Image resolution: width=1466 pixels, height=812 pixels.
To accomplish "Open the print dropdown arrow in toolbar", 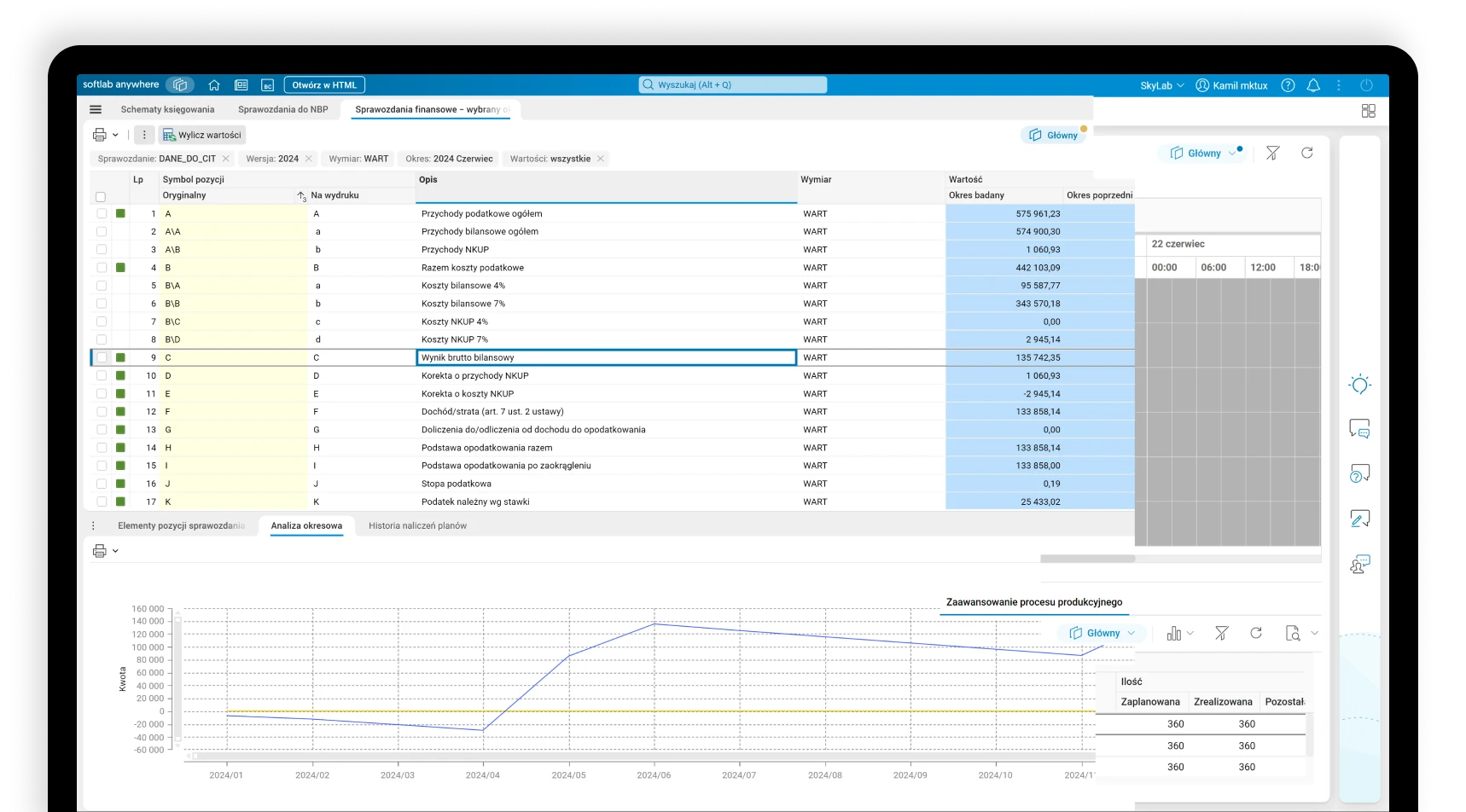I will (115, 135).
